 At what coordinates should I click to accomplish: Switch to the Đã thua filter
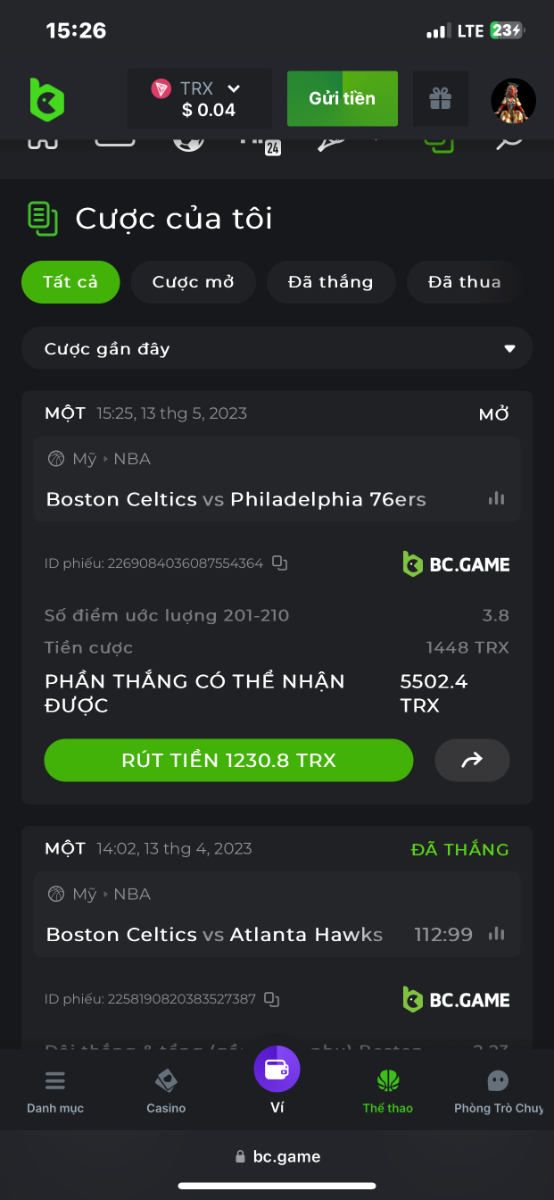[464, 282]
